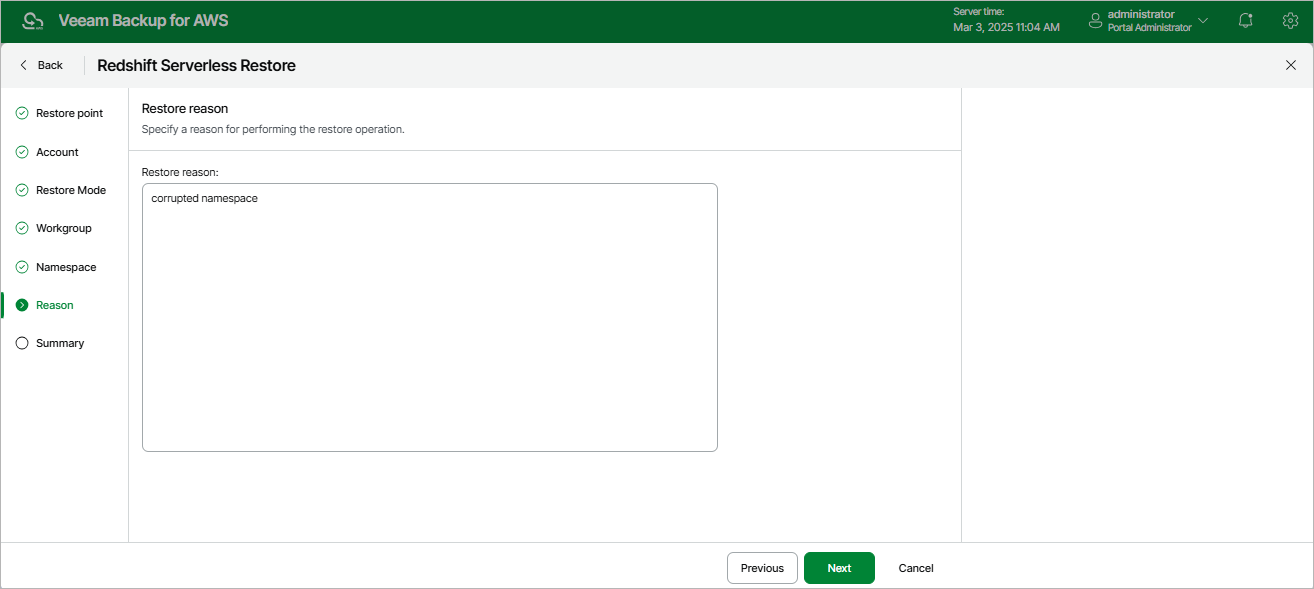This screenshot has width=1314, height=589.
Task: Click the Restore Mode checkmark icon
Action: 22,190
